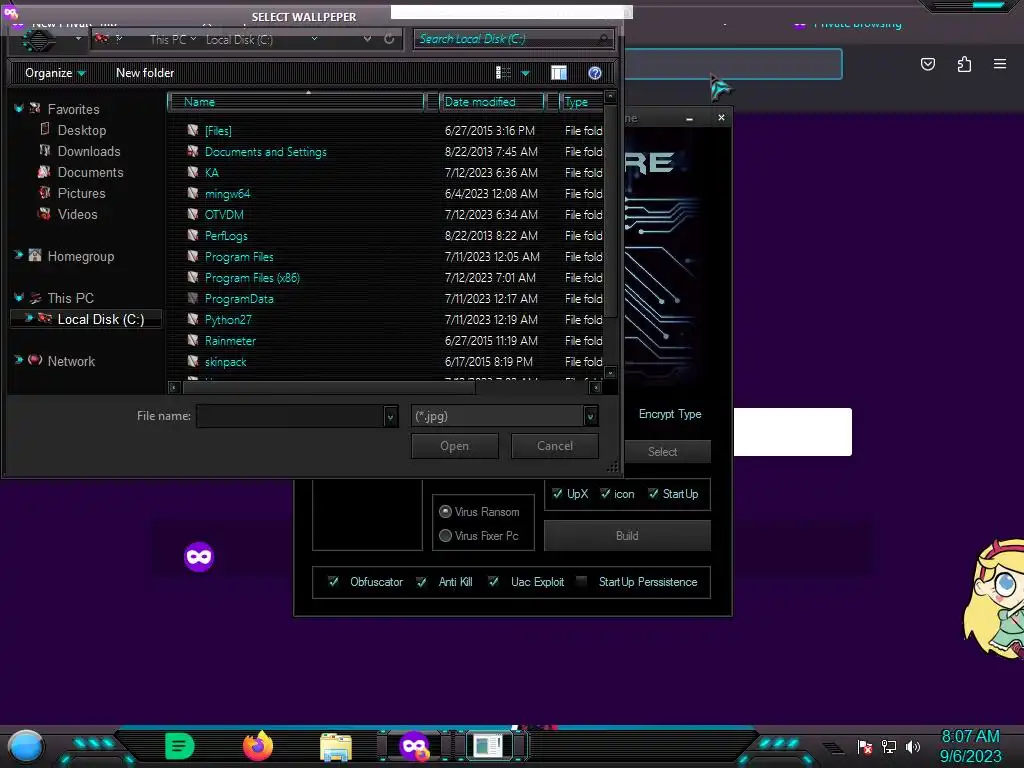Toggle the icon checkbox

coord(605,494)
